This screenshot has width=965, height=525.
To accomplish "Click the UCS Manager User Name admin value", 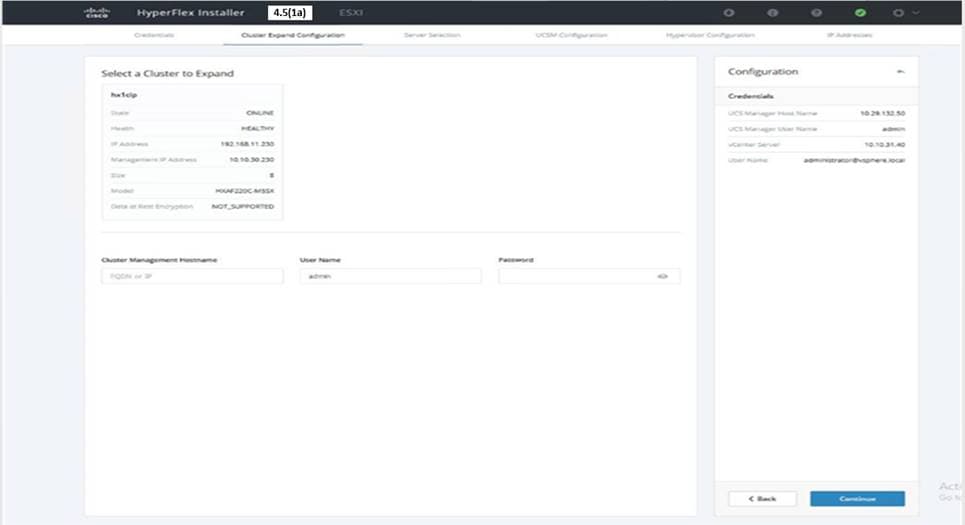I will 893,129.
